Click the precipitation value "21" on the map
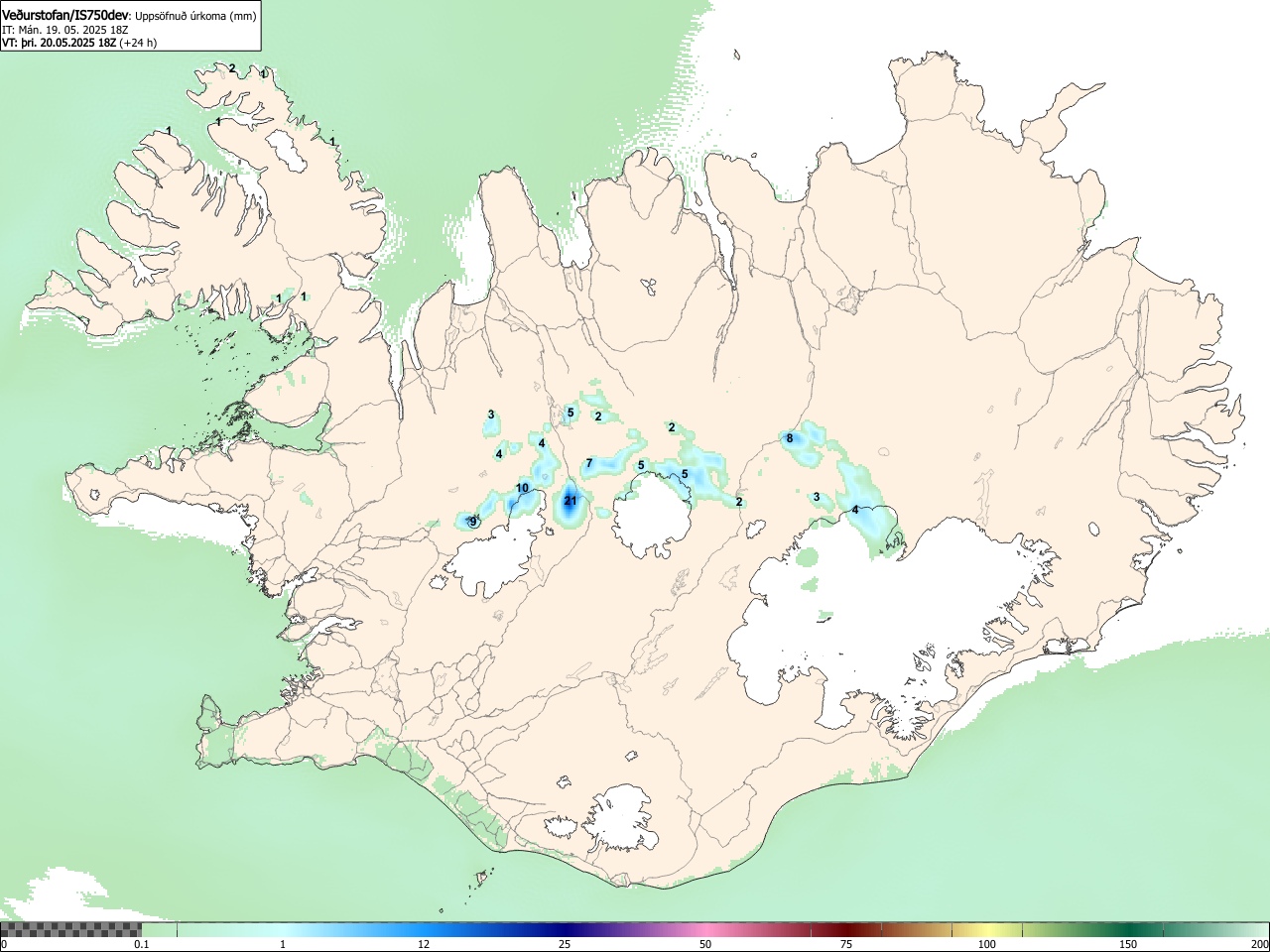Viewport: 1270px width, 952px height. pyautogui.click(x=571, y=501)
